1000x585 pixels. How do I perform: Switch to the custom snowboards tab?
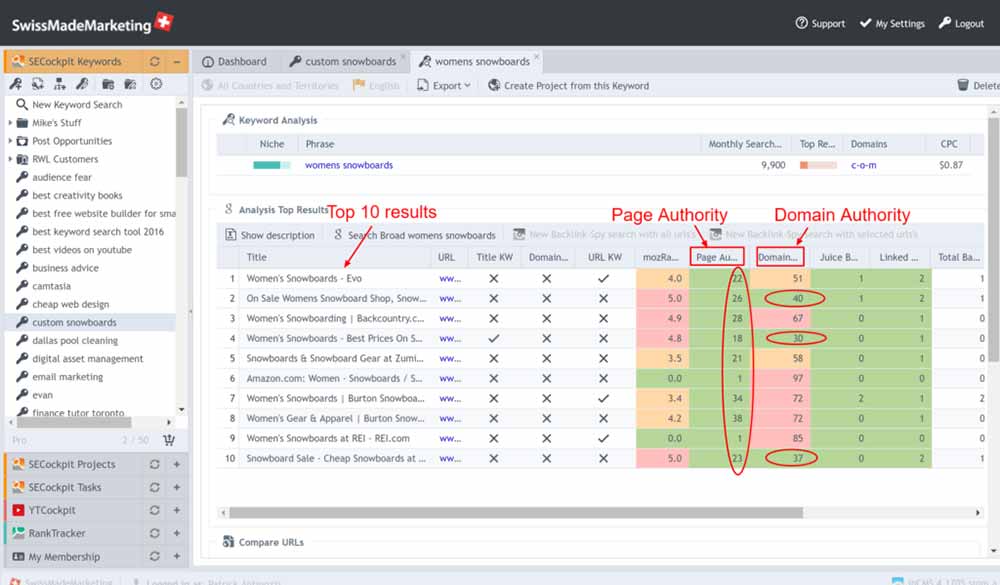click(x=342, y=62)
